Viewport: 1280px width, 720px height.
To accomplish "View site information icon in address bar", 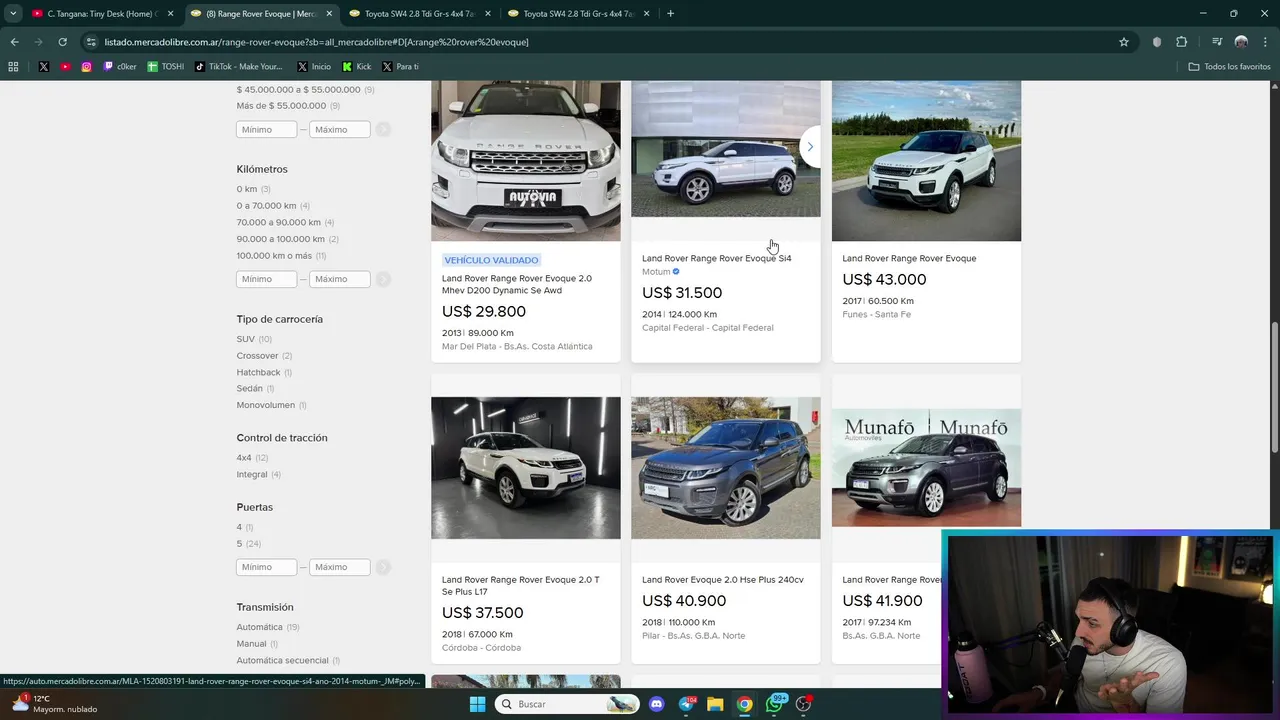I will pyautogui.click(x=91, y=42).
